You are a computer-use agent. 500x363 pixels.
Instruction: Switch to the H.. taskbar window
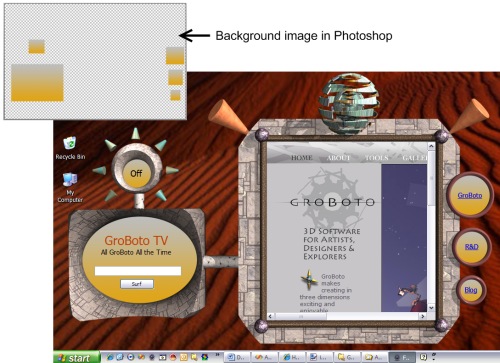(292, 358)
